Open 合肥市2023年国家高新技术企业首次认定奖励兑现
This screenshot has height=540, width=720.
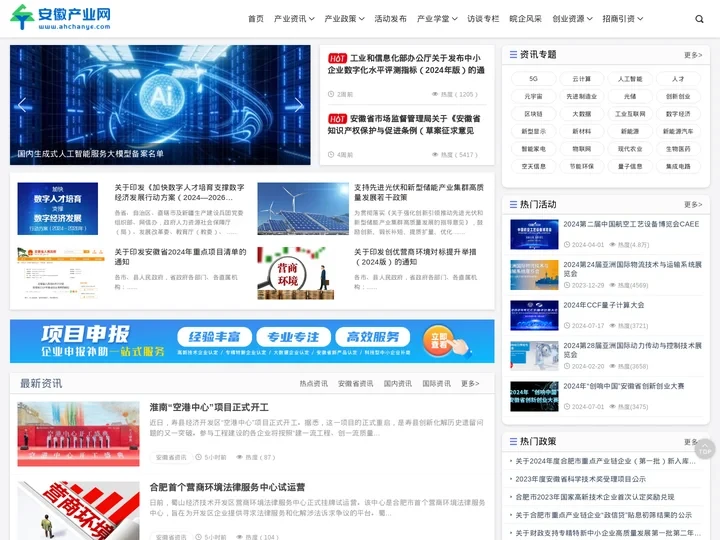click(595, 497)
